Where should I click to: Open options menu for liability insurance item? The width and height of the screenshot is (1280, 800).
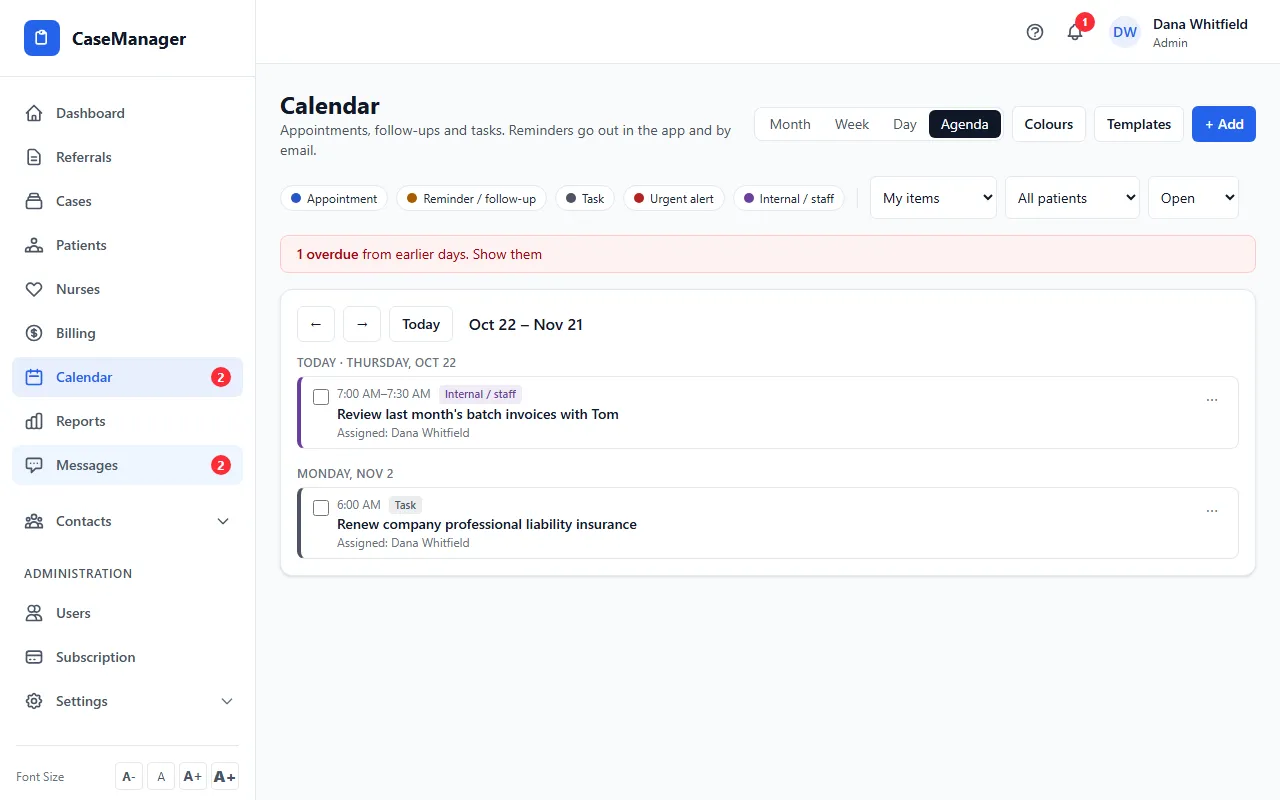tap(1212, 511)
